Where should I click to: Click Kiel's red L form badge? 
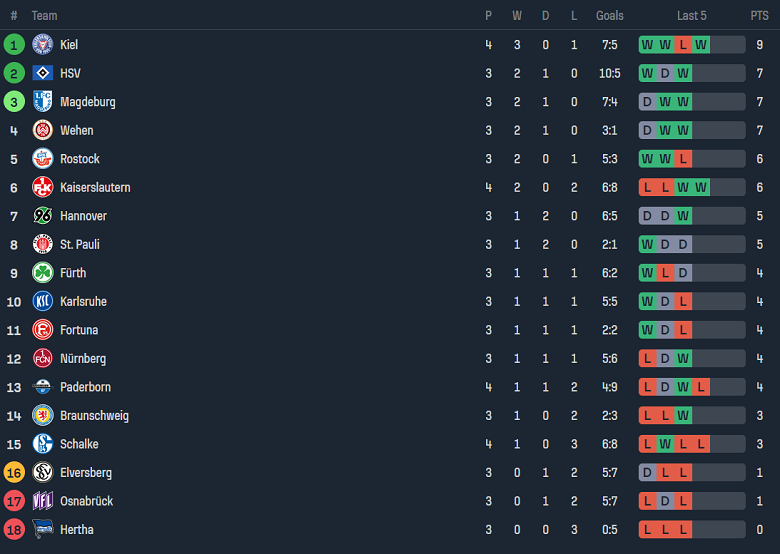[x=683, y=45]
